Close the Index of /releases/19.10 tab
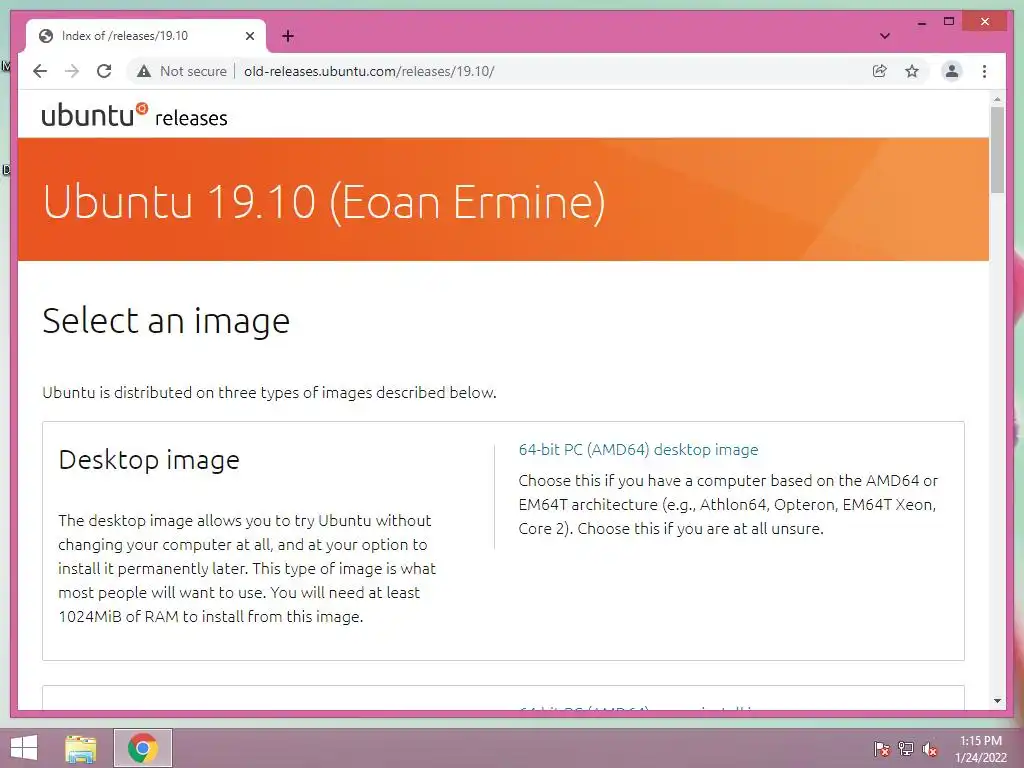Viewport: 1024px width, 768px height. point(249,36)
